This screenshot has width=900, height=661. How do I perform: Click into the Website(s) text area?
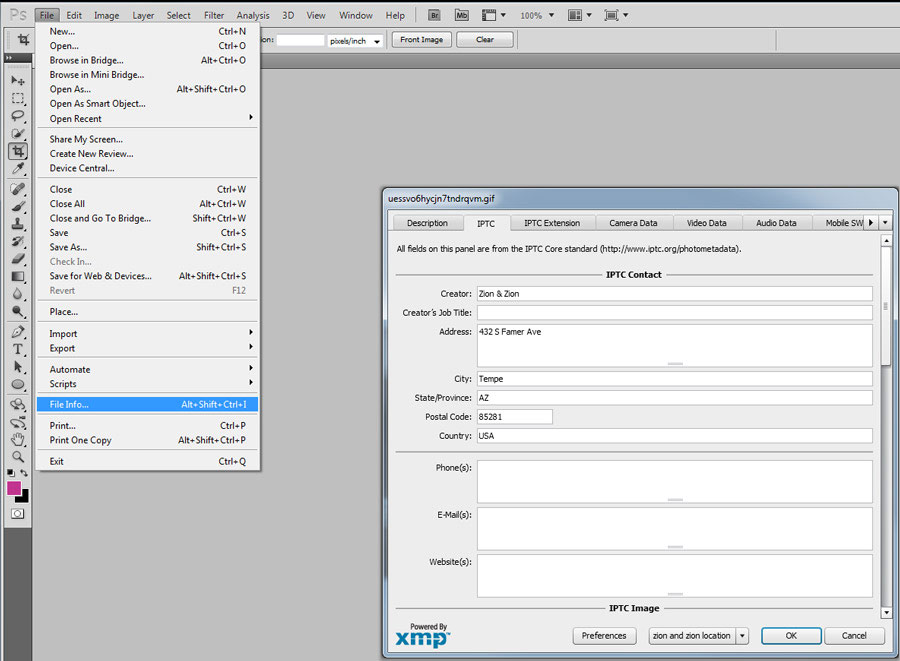[674, 576]
